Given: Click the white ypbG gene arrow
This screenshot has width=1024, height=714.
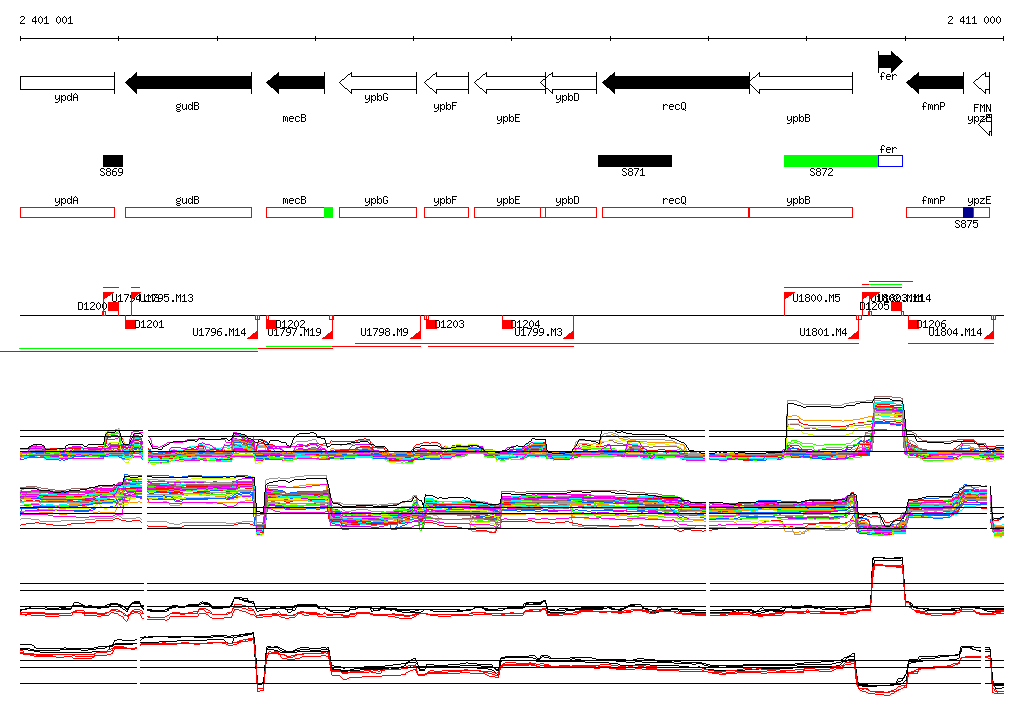Looking at the screenshot, I should click(x=377, y=83).
